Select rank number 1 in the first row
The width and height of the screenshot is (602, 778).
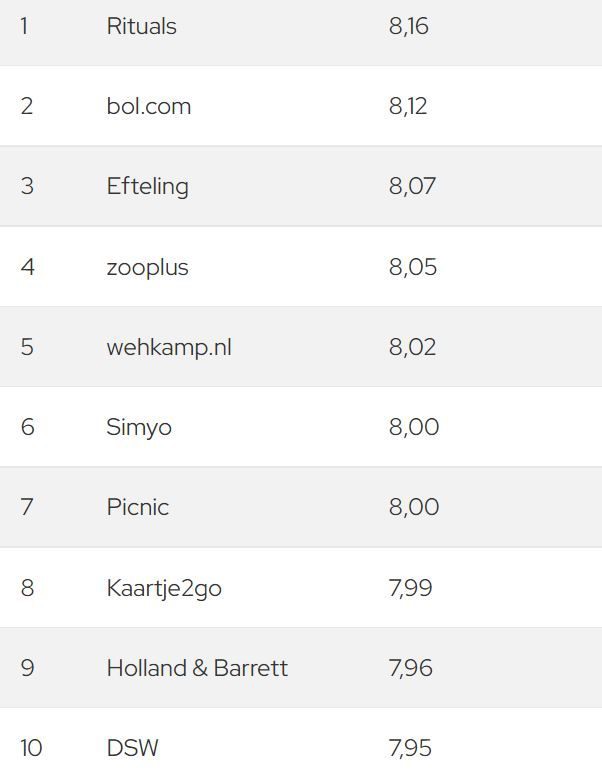pyautogui.click(x=24, y=26)
